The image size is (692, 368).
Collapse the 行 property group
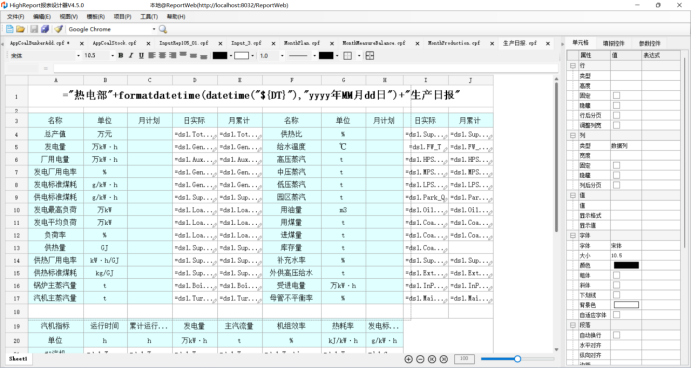point(572,65)
